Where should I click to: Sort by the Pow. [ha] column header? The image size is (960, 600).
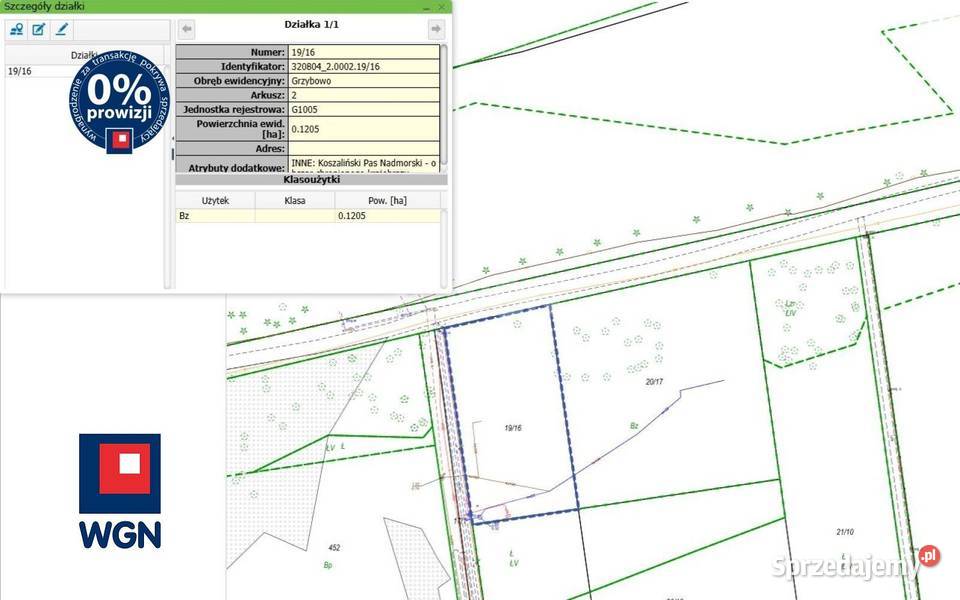[387, 200]
